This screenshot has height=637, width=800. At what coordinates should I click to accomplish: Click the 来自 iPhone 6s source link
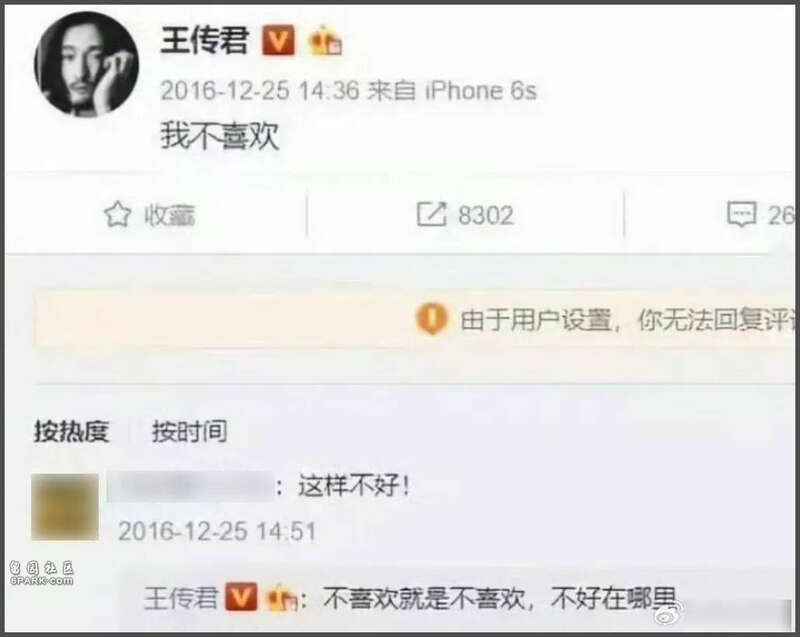pyautogui.click(x=452, y=91)
